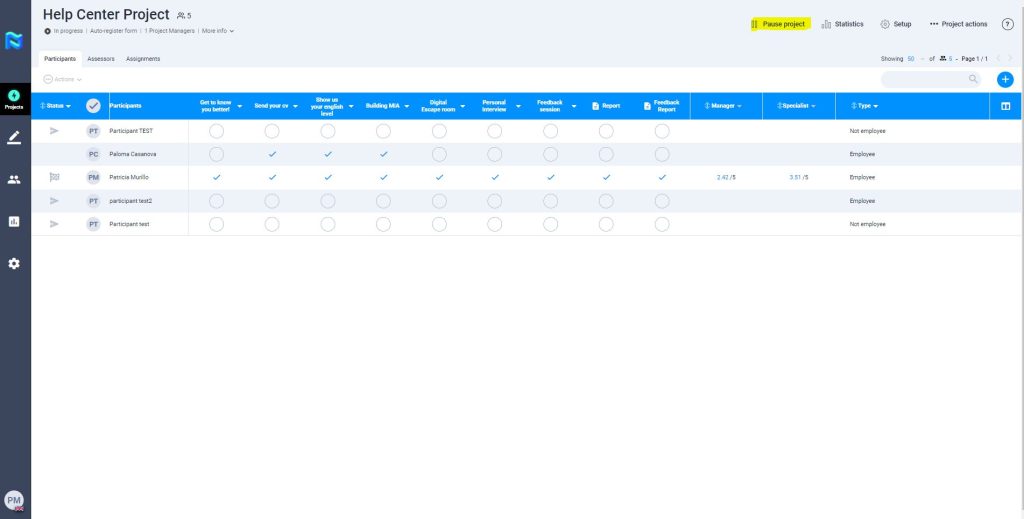
Task: Switch to the Assessors tab
Action: [x=101, y=59]
